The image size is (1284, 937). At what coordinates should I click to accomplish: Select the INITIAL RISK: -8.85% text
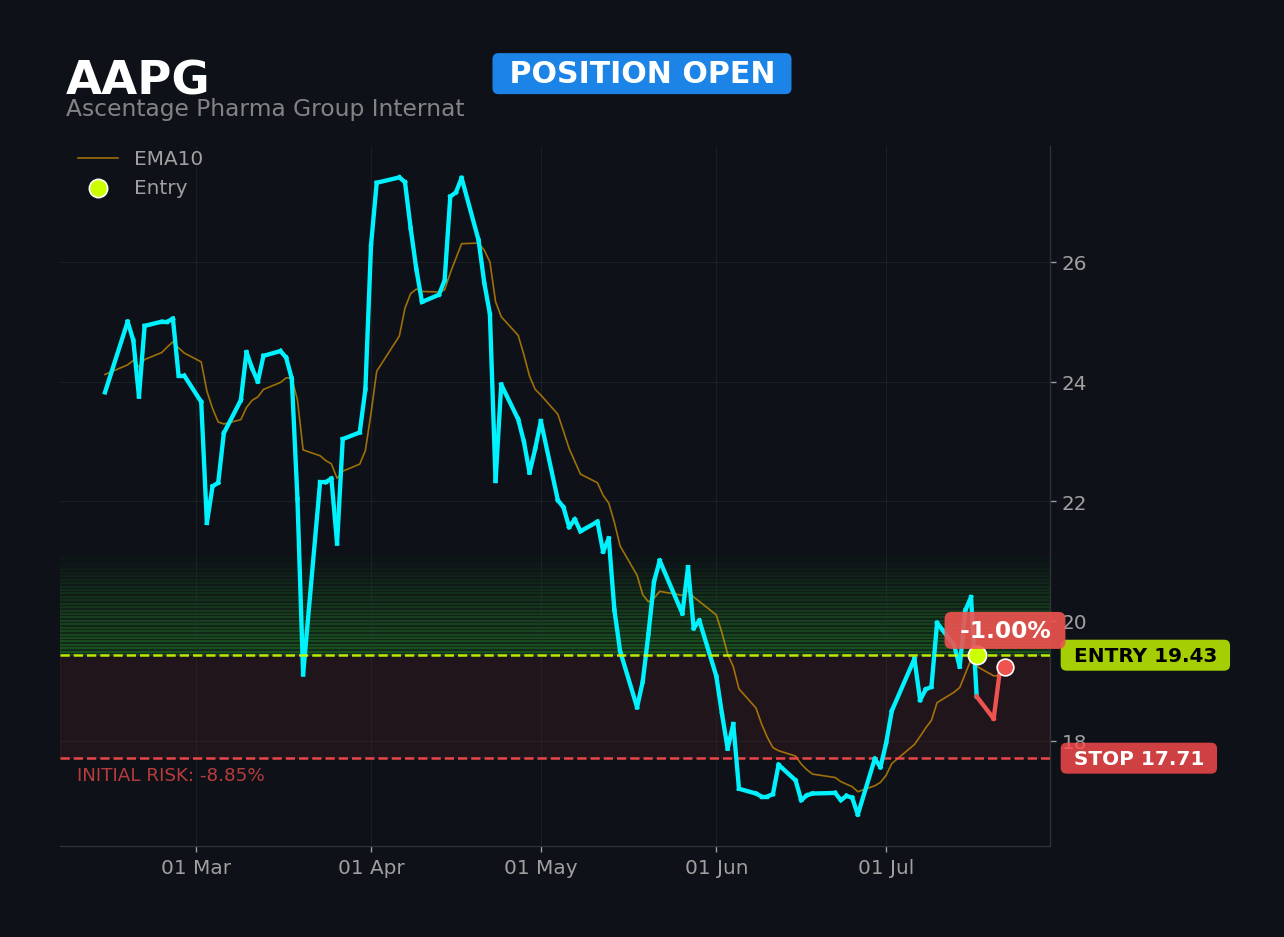[x=171, y=775]
